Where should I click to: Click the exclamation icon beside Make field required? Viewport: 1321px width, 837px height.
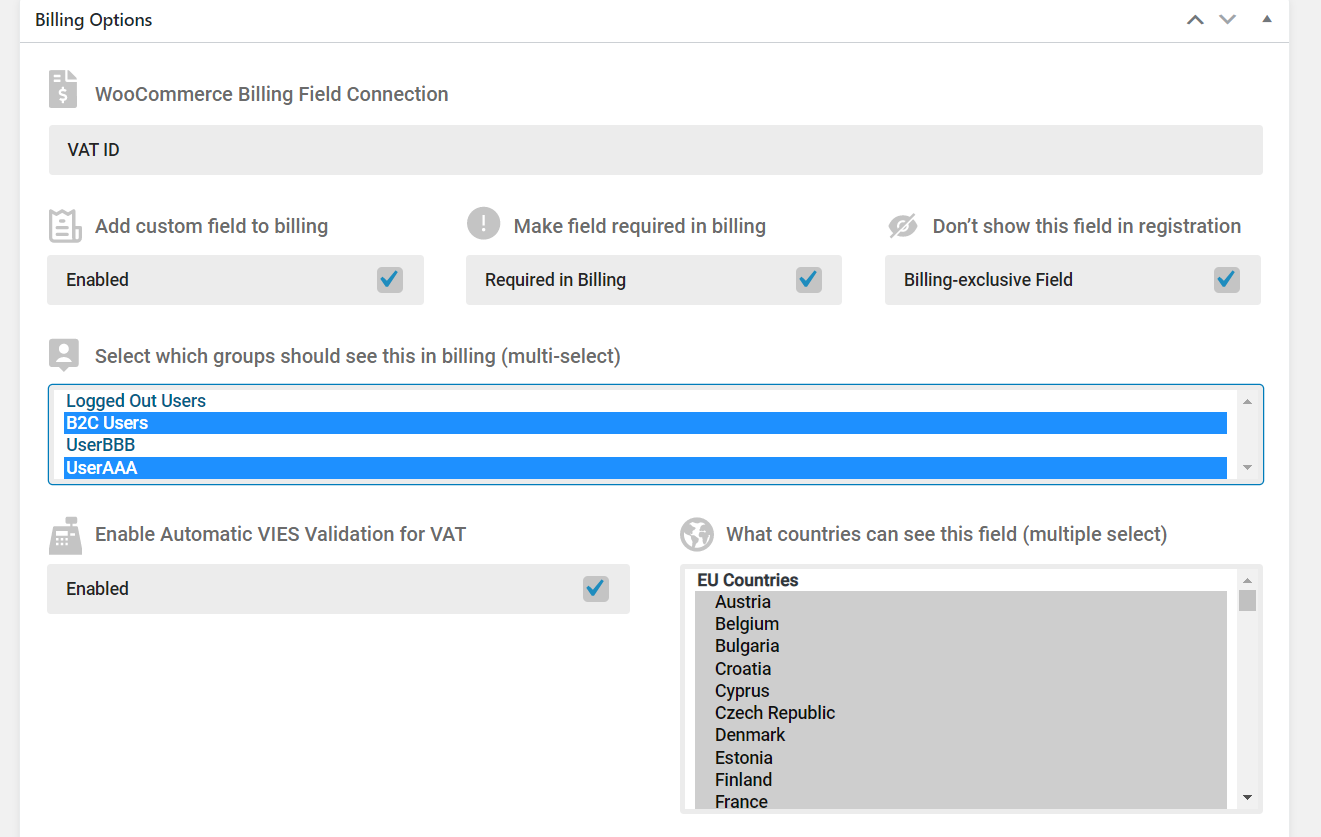[483, 224]
